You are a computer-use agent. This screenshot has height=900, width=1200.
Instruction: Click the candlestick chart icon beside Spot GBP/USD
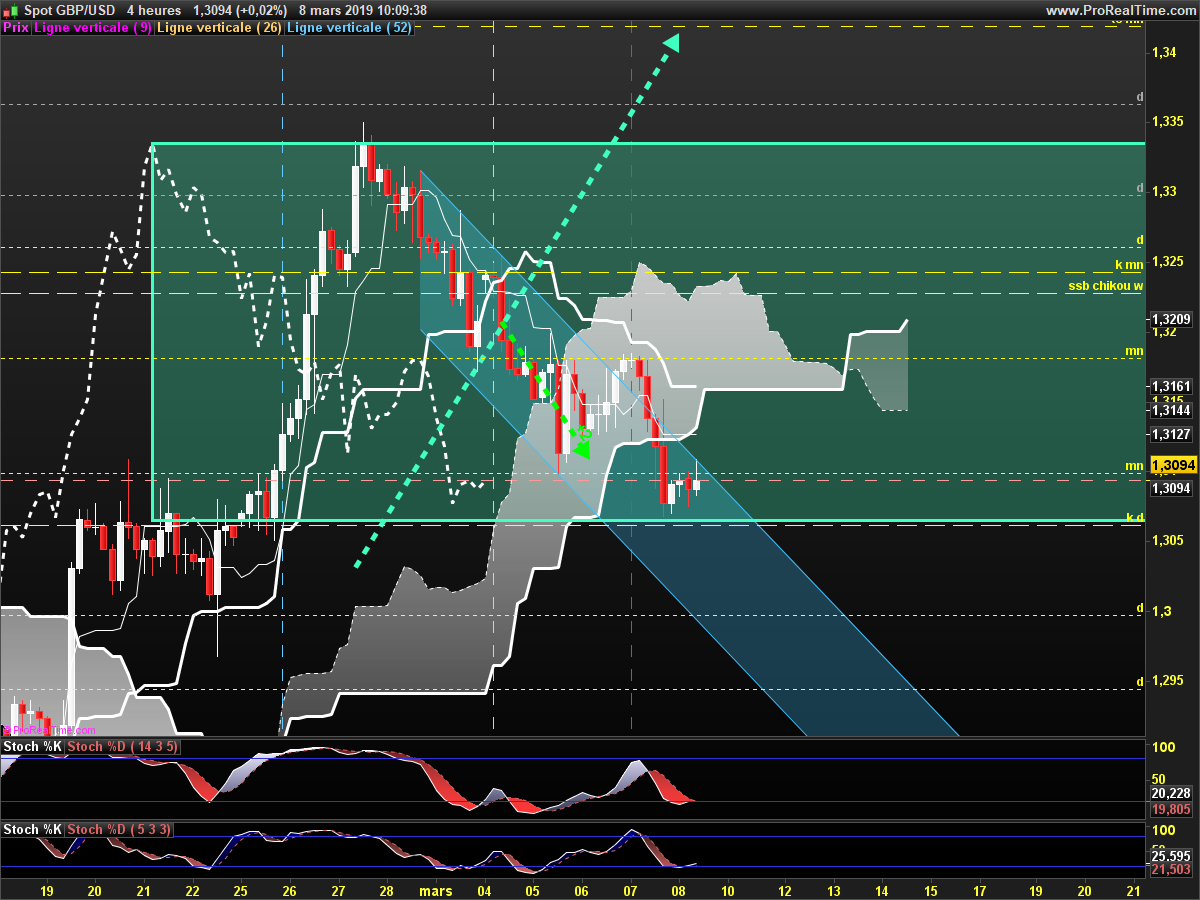9,10
